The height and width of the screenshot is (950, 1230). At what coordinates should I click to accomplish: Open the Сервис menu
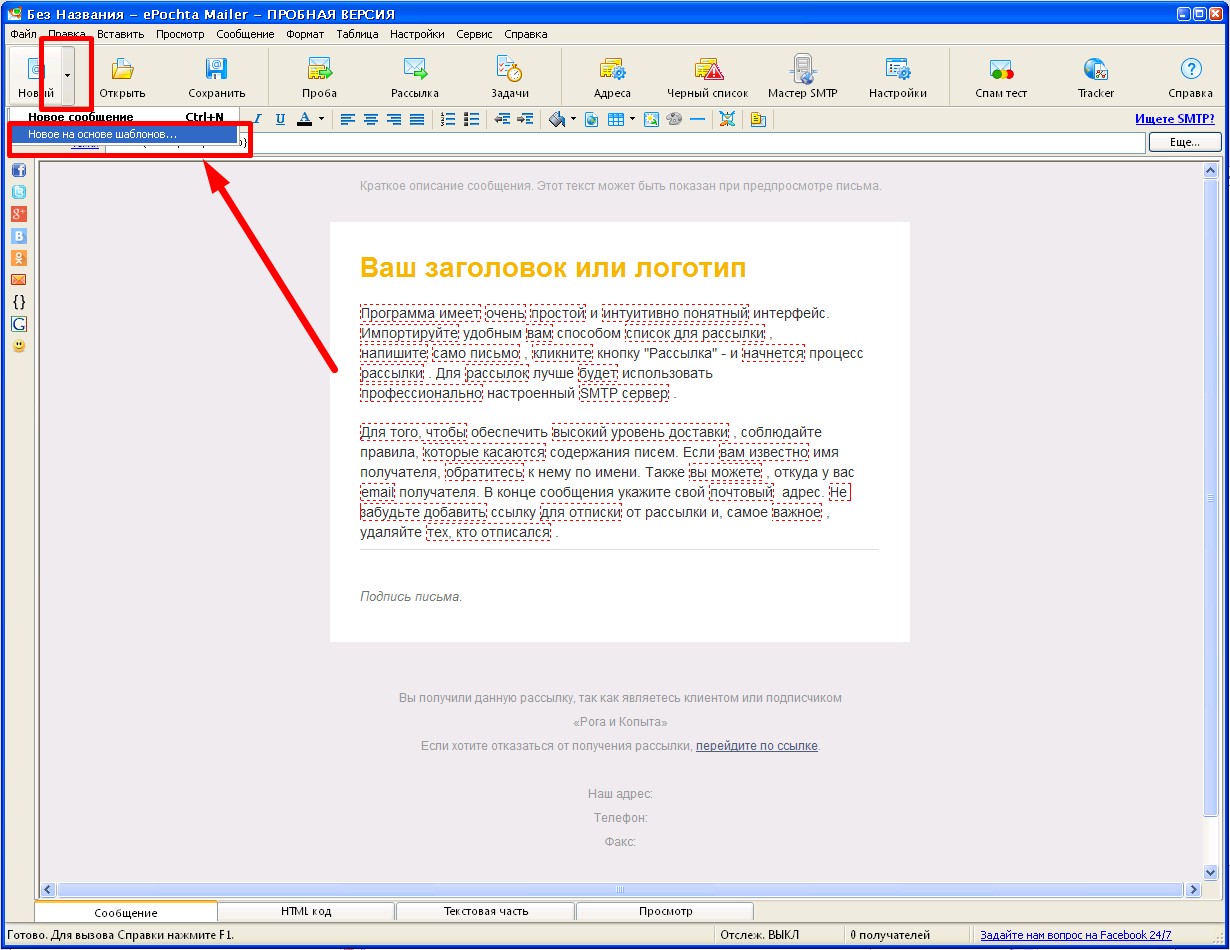click(x=474, y=34)
